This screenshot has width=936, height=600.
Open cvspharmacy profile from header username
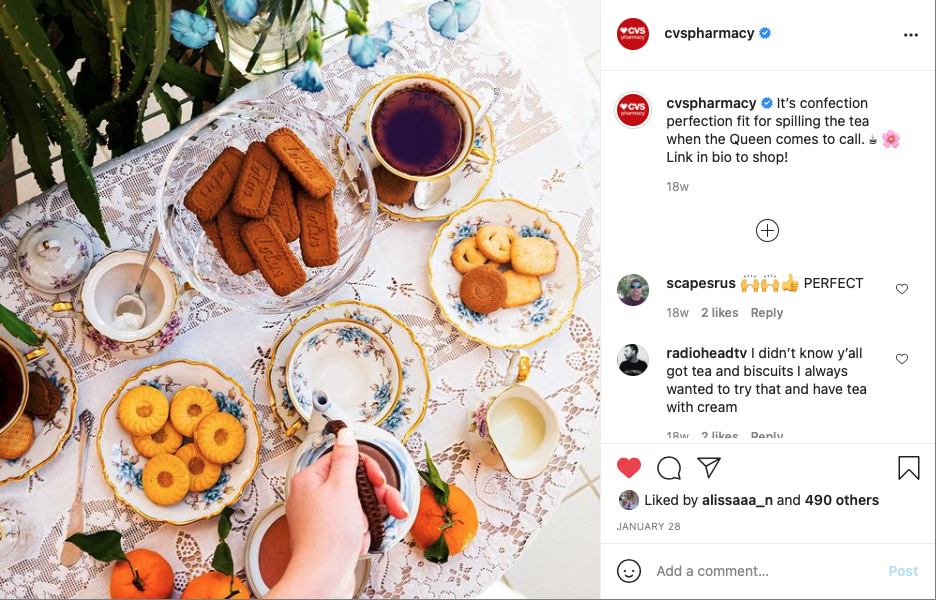(709, 33)
